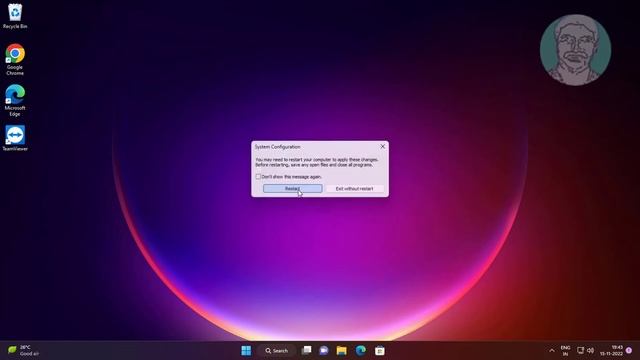The image size is (640, 360).
Task: Select the Google Chrome desktop shortcut
Action: tap(15, 60)
